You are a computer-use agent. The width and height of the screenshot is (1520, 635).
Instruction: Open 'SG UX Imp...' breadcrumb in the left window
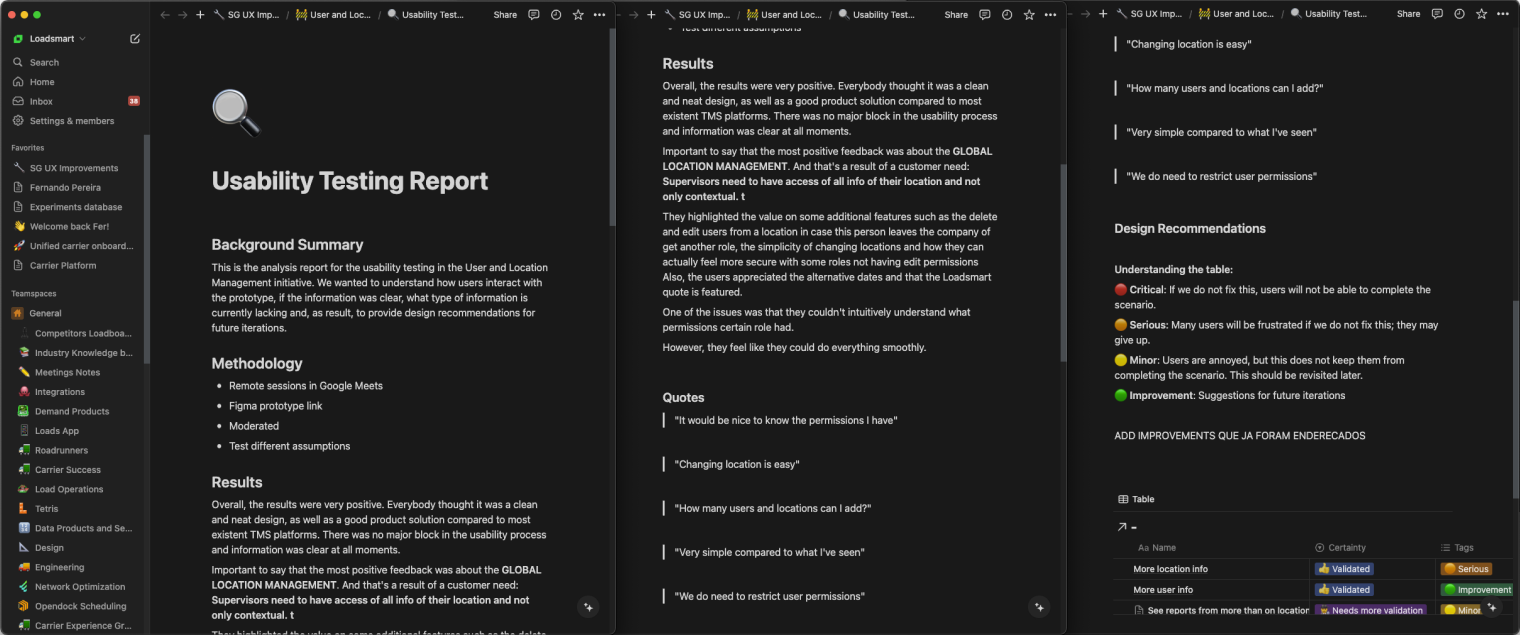point(247,15)
